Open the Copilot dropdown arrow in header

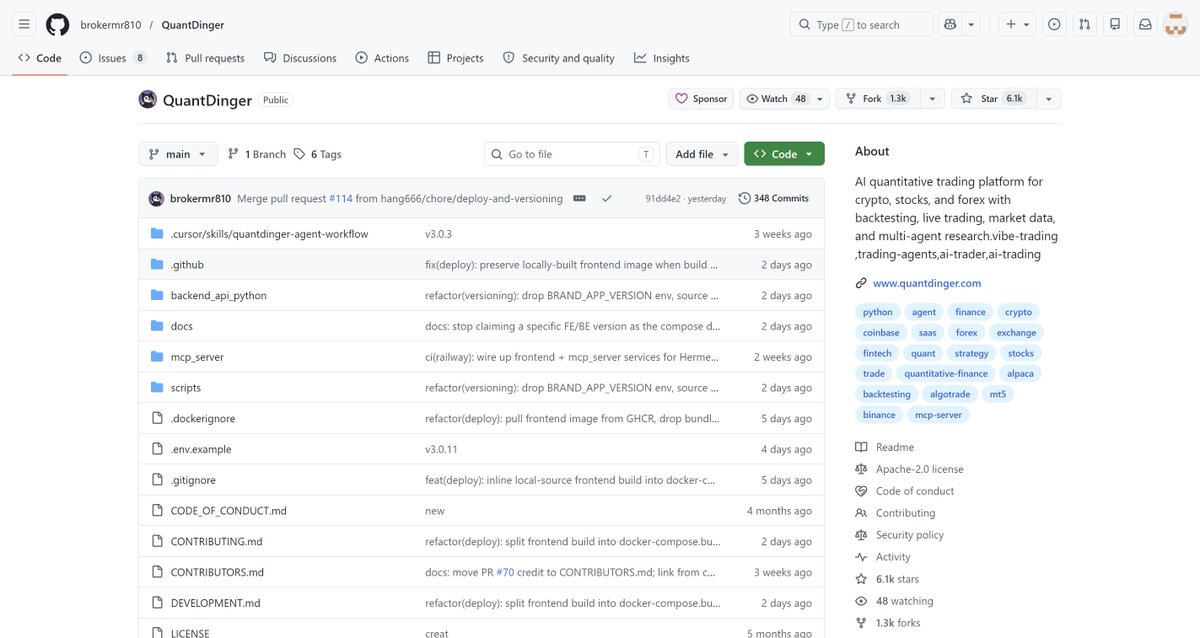[x=971, y=24]
